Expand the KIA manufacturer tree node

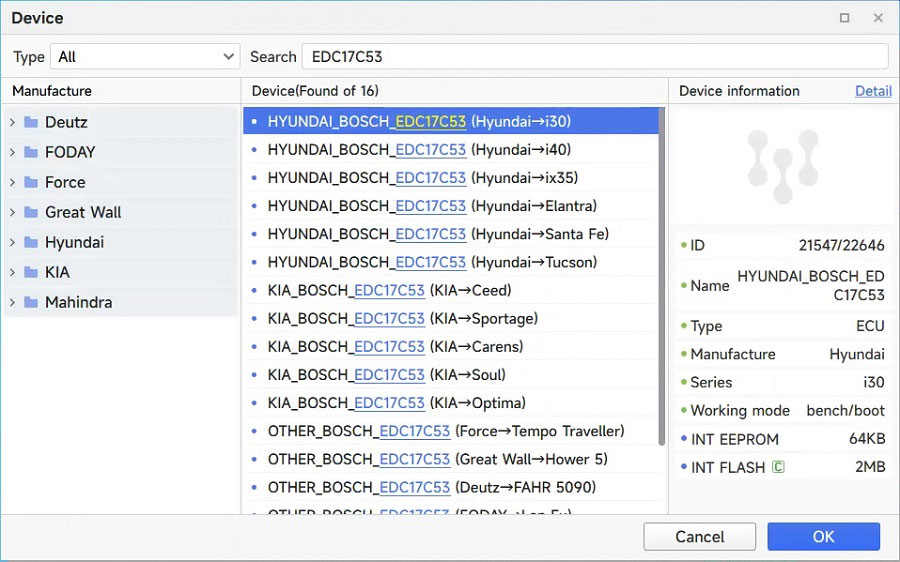(12, 272)
